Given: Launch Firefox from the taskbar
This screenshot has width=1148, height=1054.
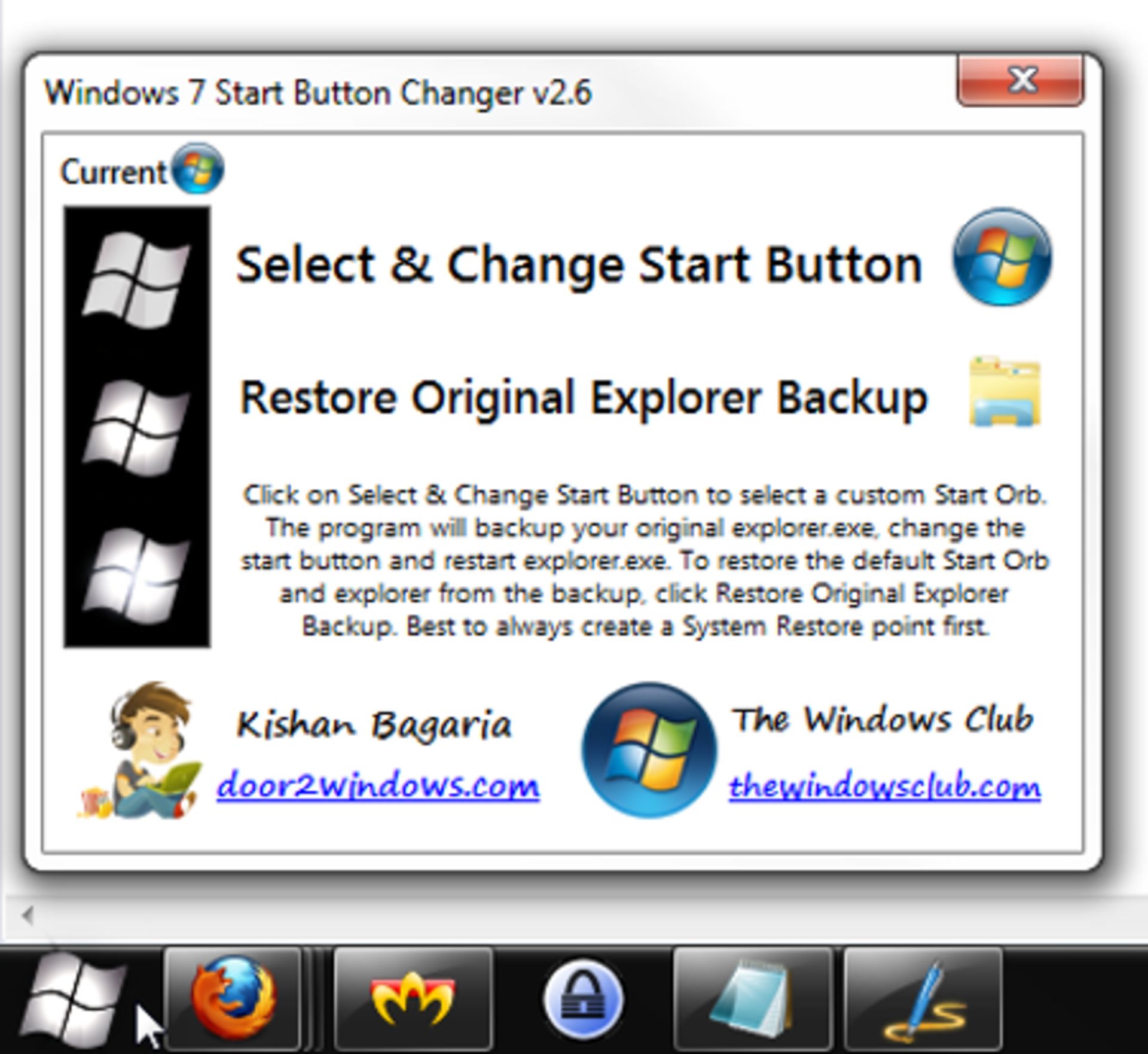Looking at the screenshot, I should 234,999.
